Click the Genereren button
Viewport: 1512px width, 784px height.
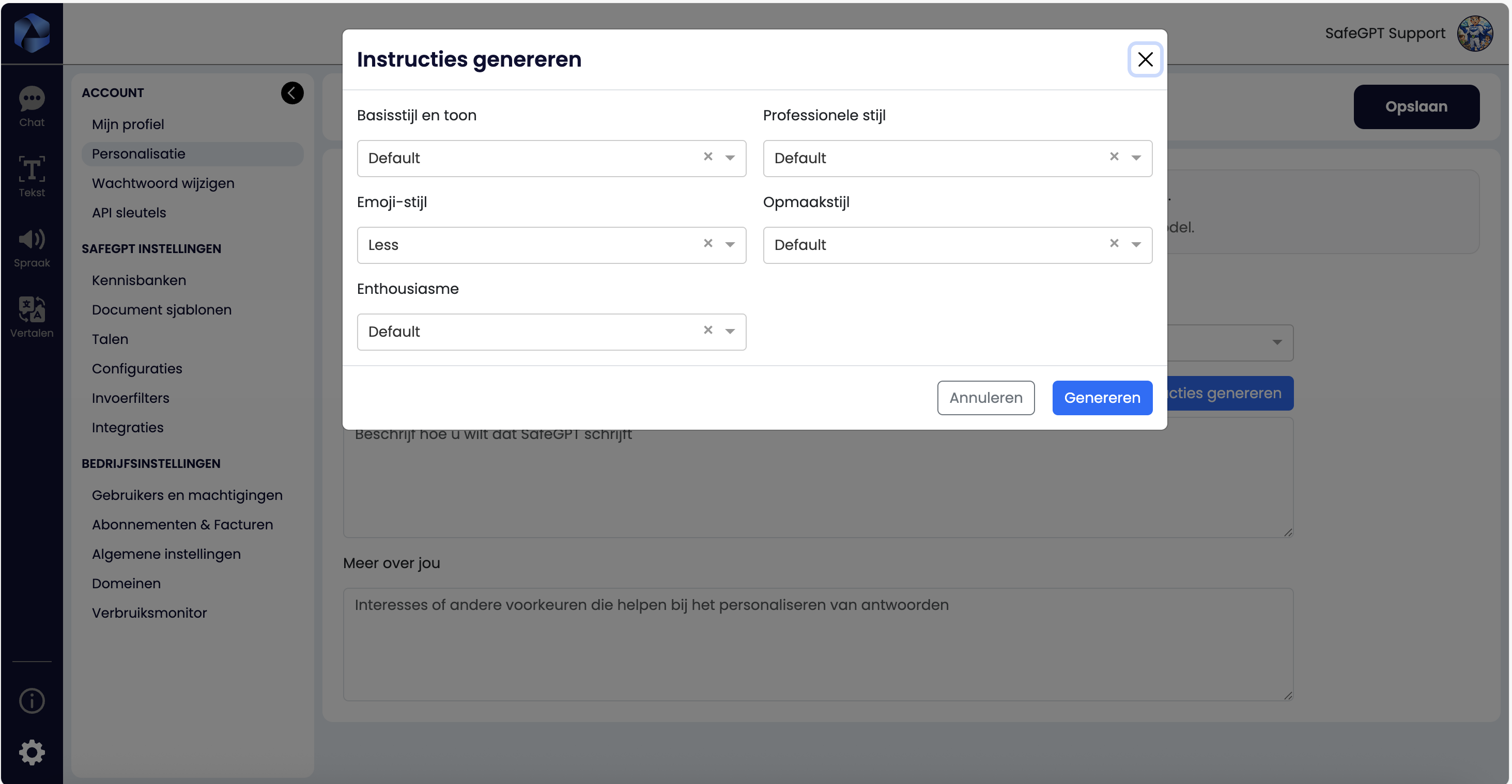coord(1102,398)
